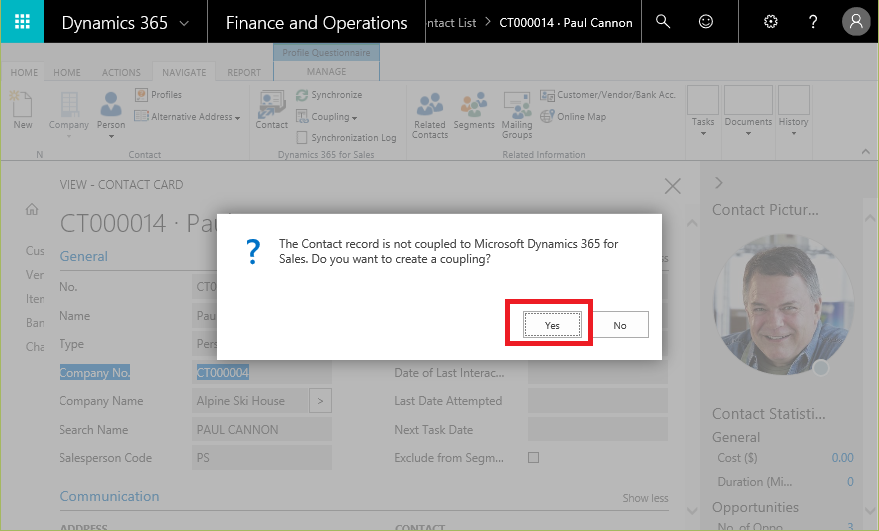Switch to the REPORT ribbon tab
Viewport: 879px width, 531px height.
(x=244, y=73)
